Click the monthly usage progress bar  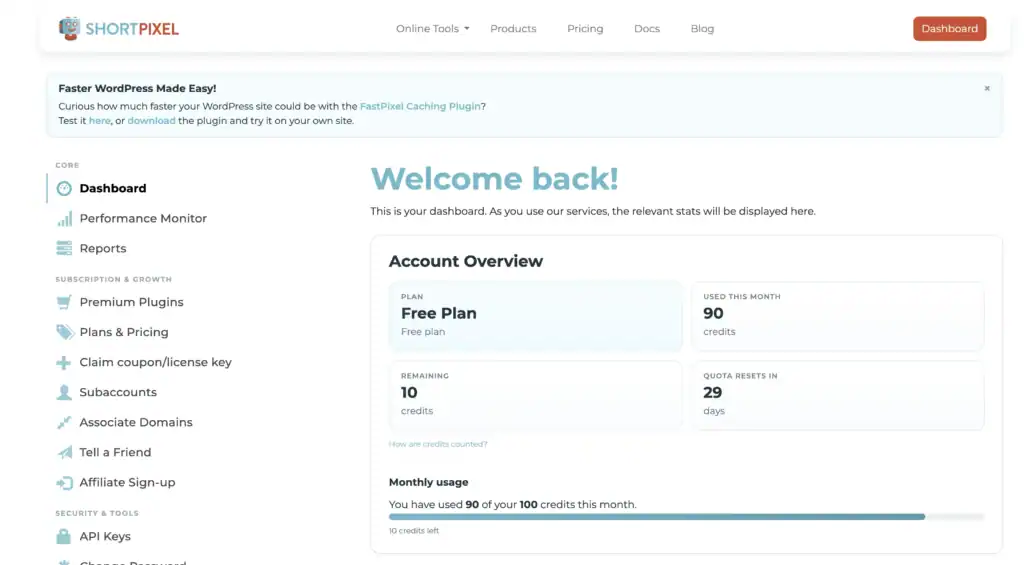[686, 517]
